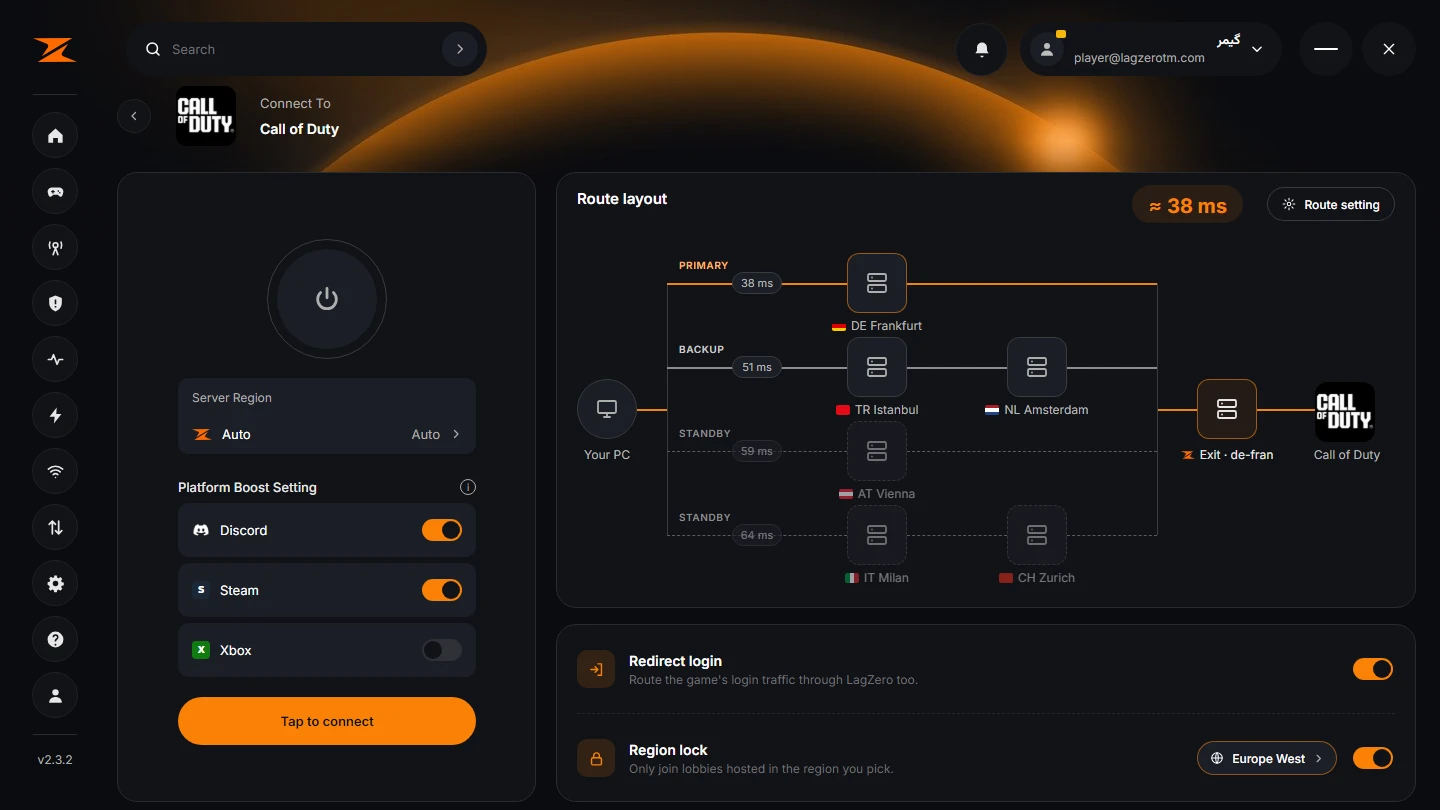Click the Call of Duty destination icon in route

(1345, 411)
